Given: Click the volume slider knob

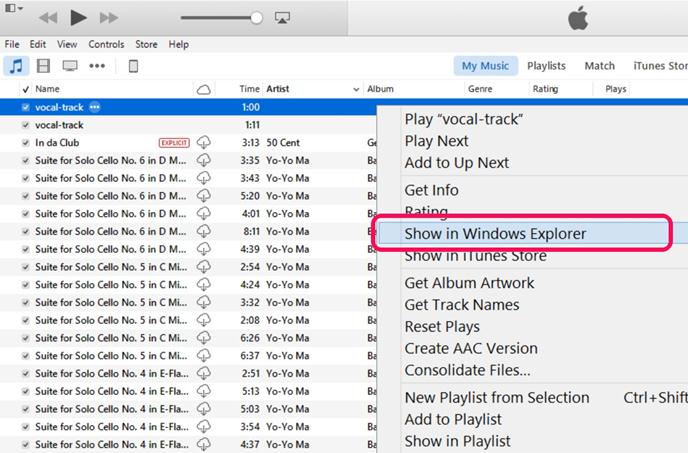Looking at the screenshot, I should click(x=257, y=18).
